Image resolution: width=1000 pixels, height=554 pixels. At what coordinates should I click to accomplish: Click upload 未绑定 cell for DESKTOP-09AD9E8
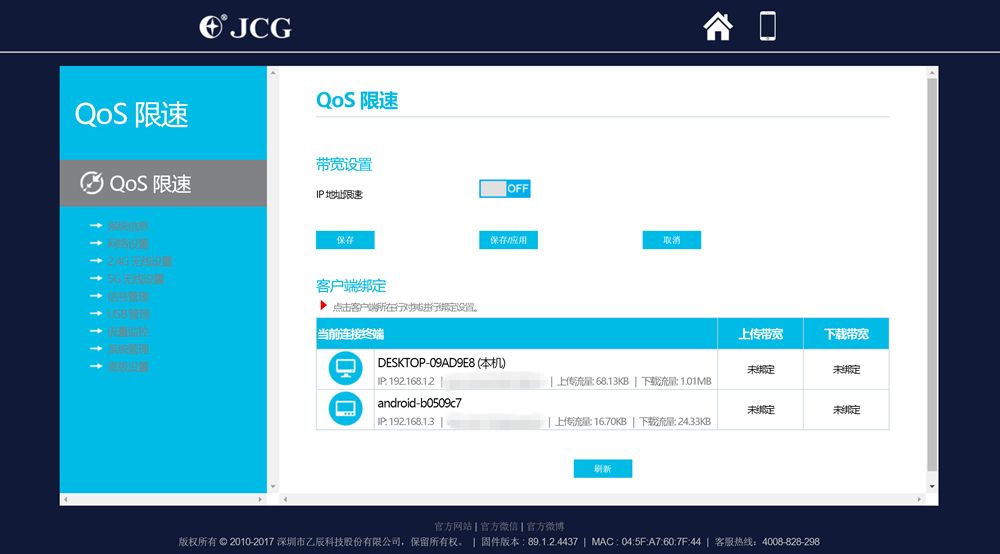click(x=760, y=369)
